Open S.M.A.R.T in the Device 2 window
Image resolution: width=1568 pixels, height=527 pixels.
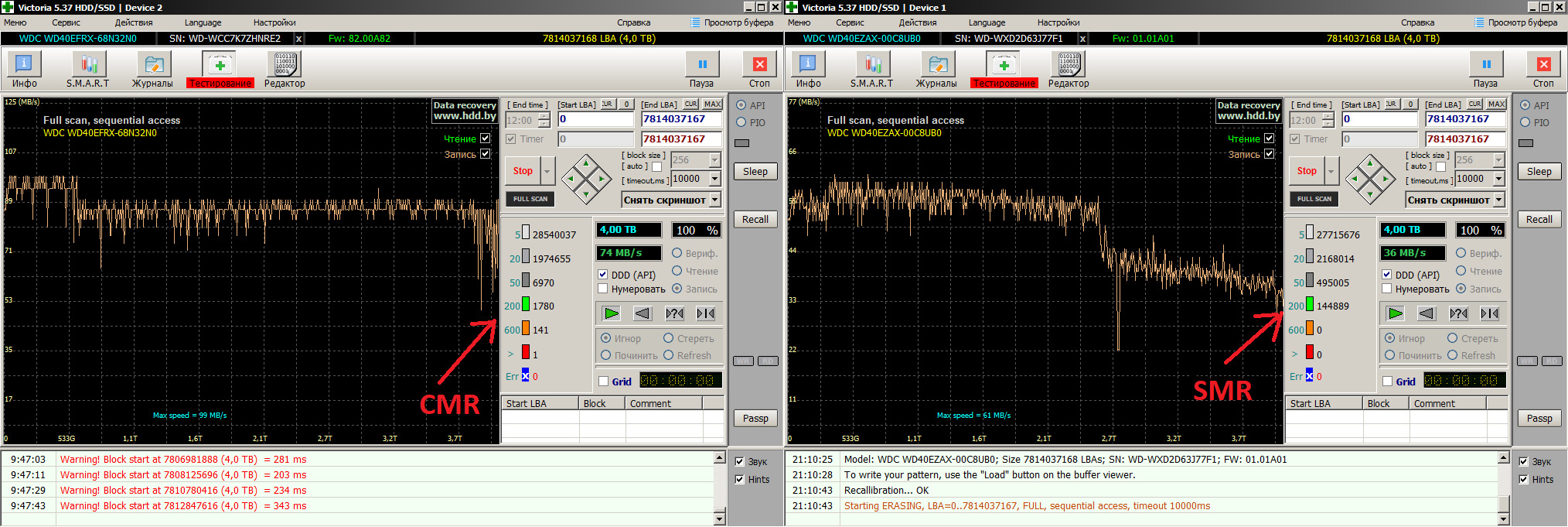click(x=88, y=65)
